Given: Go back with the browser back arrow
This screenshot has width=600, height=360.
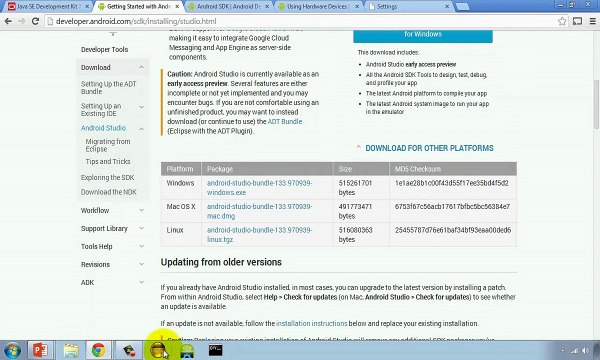Looking at the screenshot, I should (x=8, y=21).
